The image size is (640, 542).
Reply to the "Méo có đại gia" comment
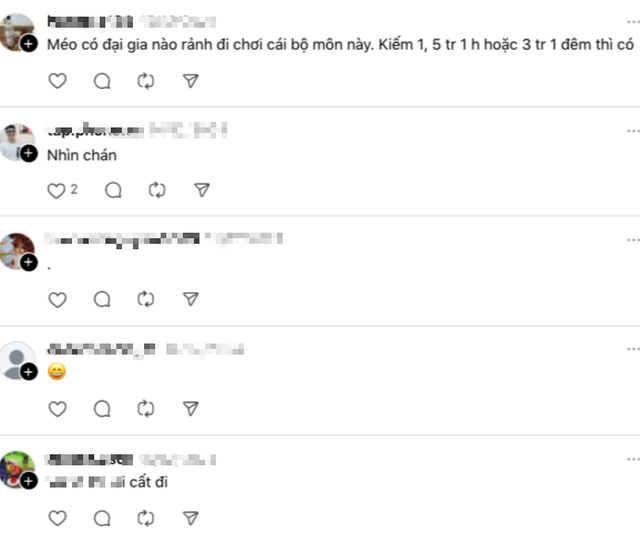(102, 81)
